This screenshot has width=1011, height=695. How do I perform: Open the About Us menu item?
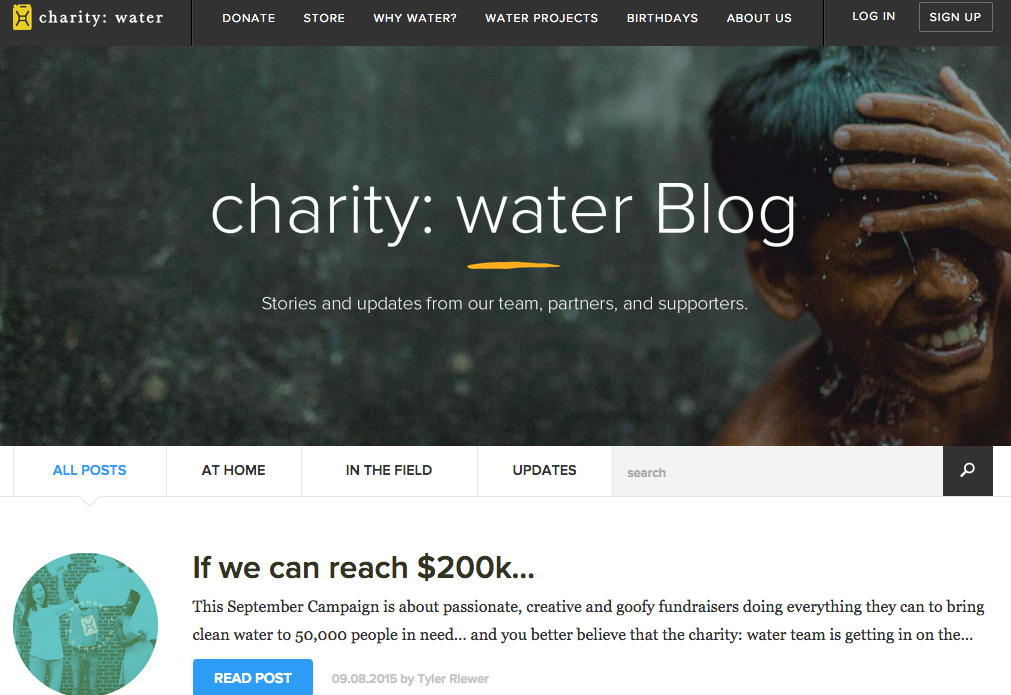pos(759,18)
